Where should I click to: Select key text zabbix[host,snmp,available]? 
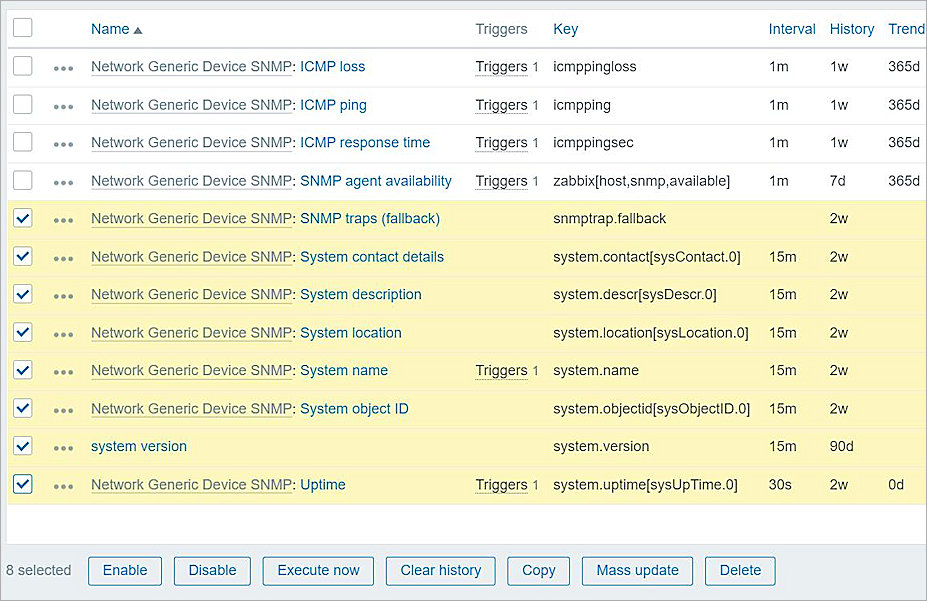[x=641, y=181]
